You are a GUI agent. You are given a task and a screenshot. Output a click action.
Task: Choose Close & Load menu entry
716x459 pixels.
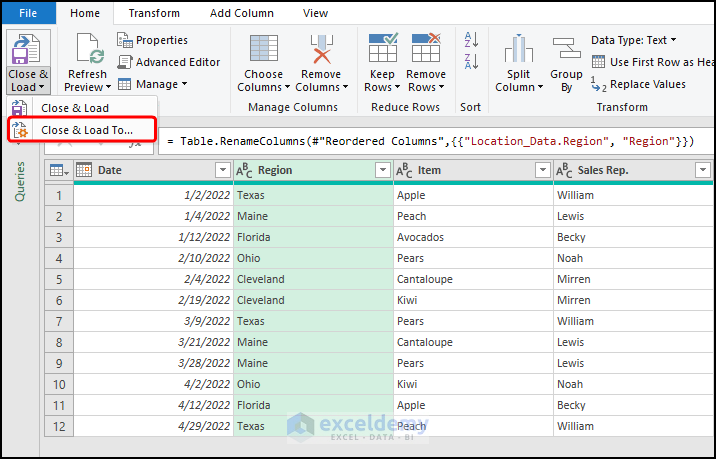[x=82, y=108]
